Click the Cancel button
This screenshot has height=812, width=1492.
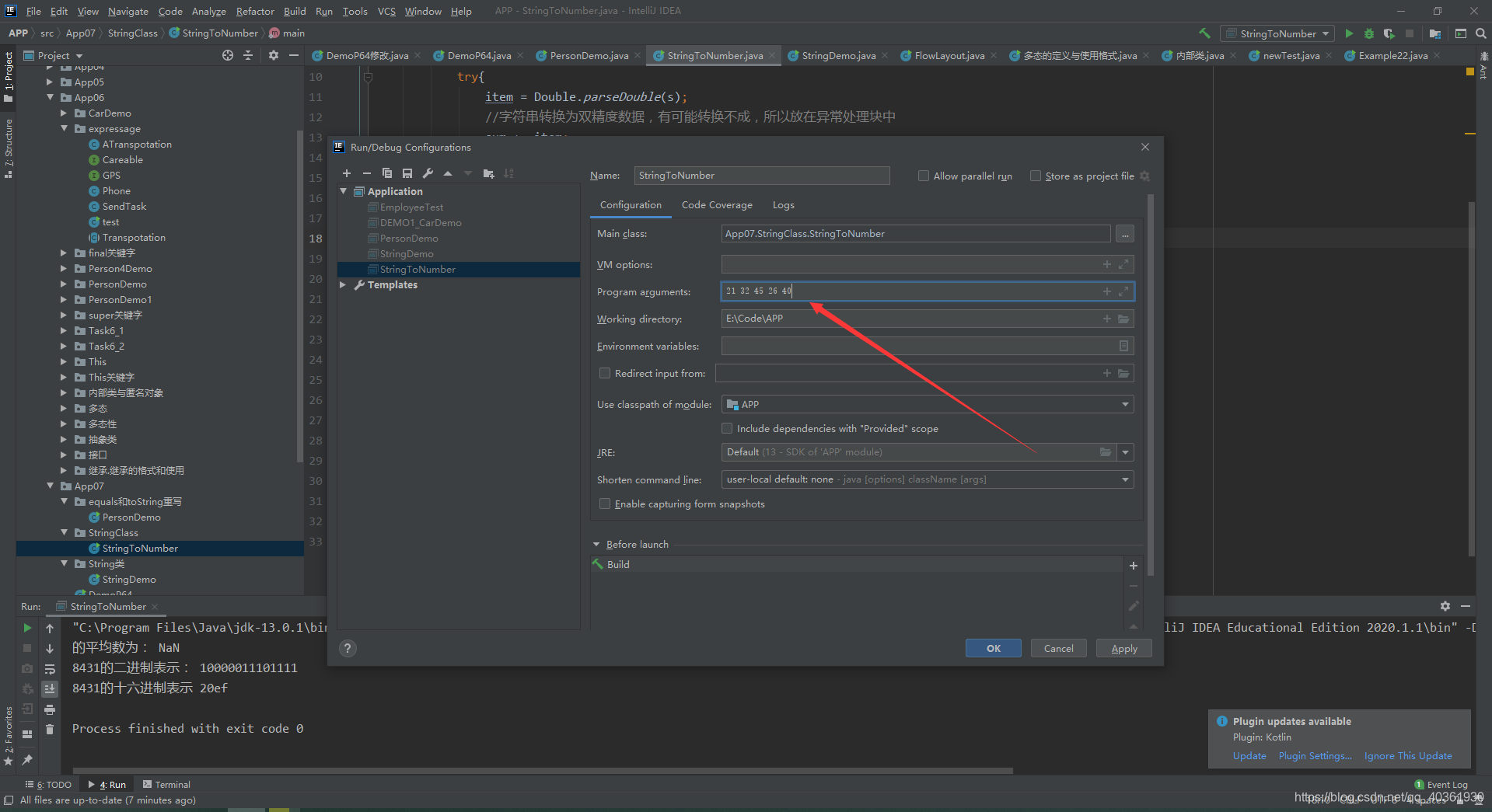pos(1058,648)
